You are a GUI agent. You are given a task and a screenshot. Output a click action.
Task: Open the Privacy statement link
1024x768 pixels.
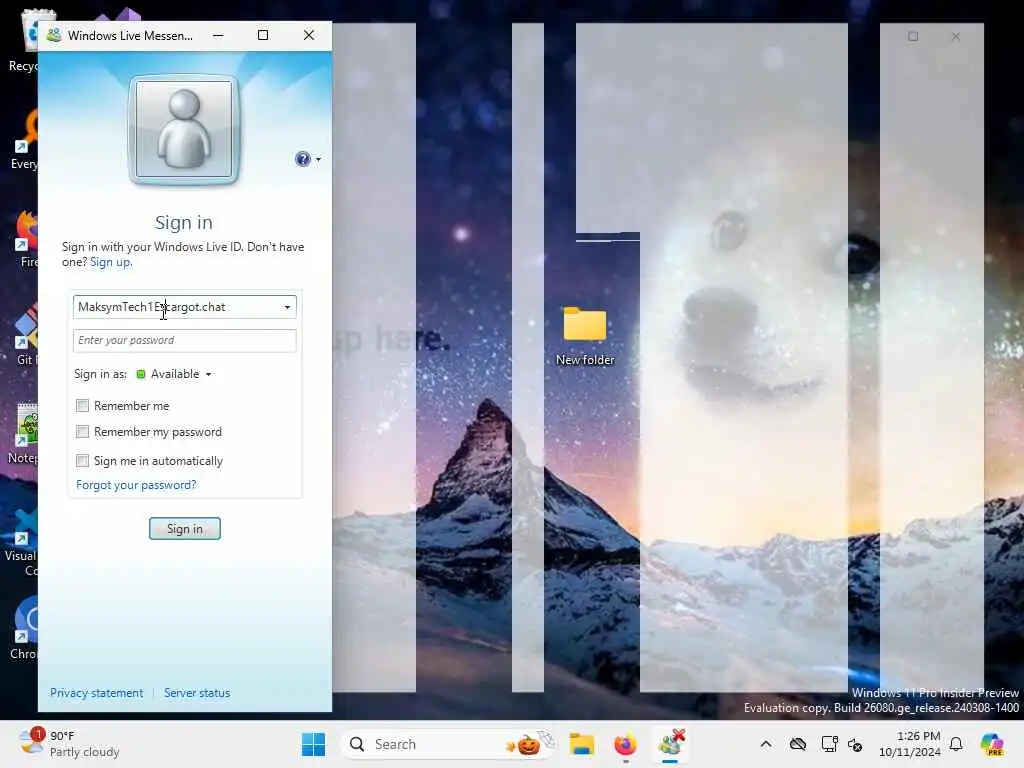pos(97,693)
